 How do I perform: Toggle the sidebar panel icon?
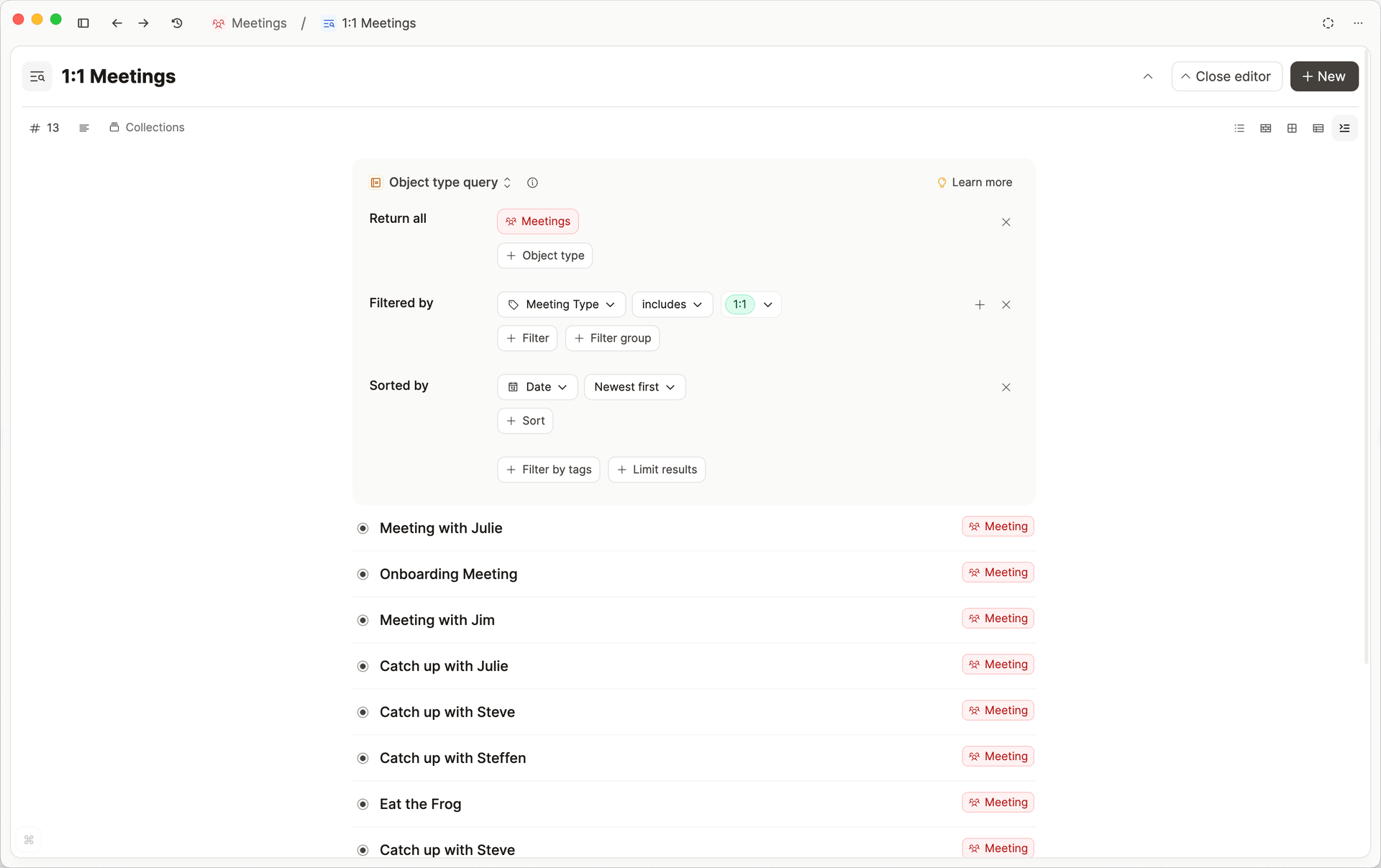point(83,23)
